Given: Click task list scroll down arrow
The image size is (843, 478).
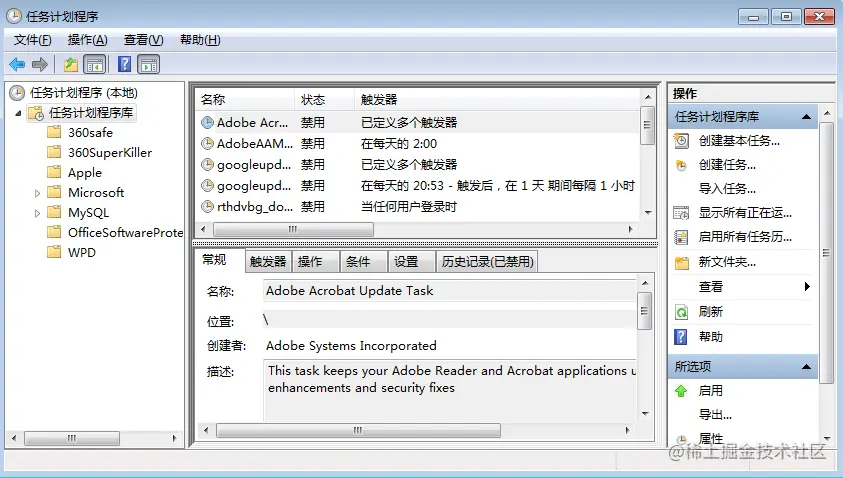Looking at the screenshot, I should point(648,213).
